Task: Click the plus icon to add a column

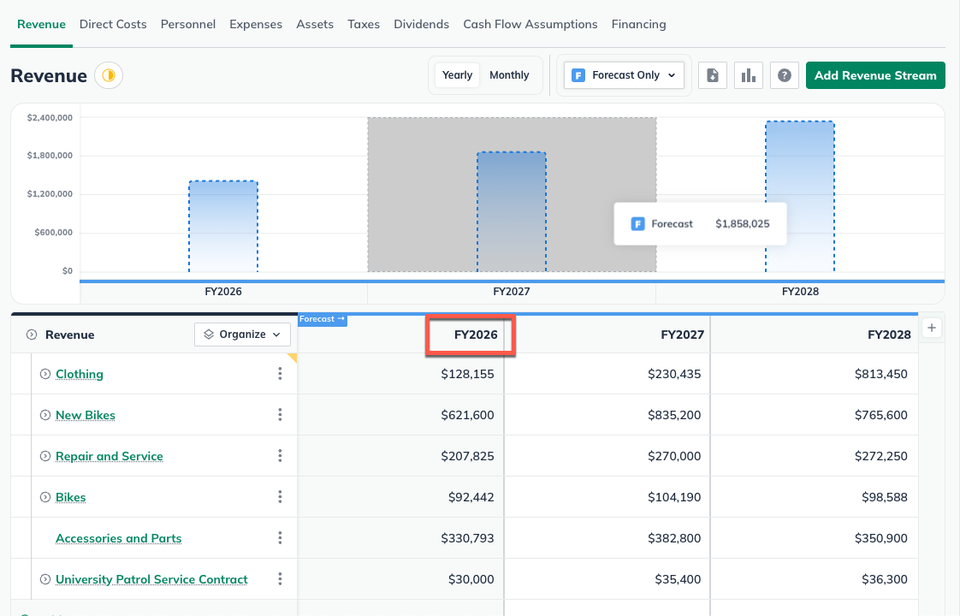Action: coord(931,328)
